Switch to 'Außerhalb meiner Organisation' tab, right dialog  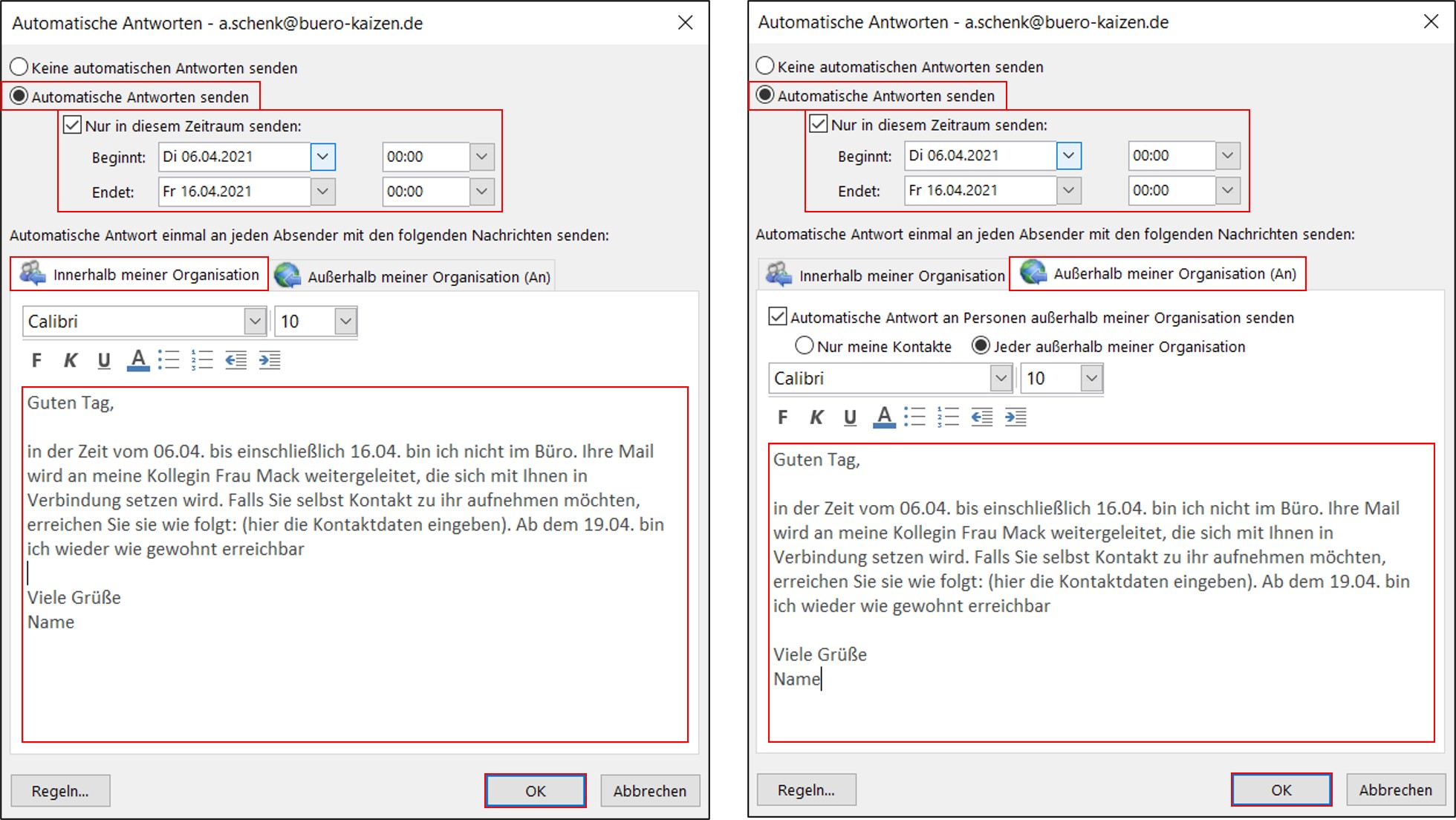(x=1157, y=273)
